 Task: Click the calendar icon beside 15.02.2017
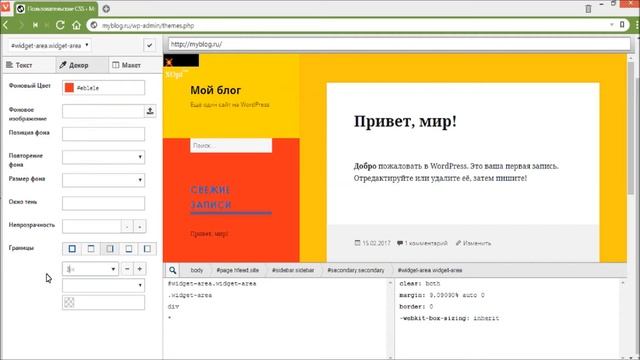point(357,243)
